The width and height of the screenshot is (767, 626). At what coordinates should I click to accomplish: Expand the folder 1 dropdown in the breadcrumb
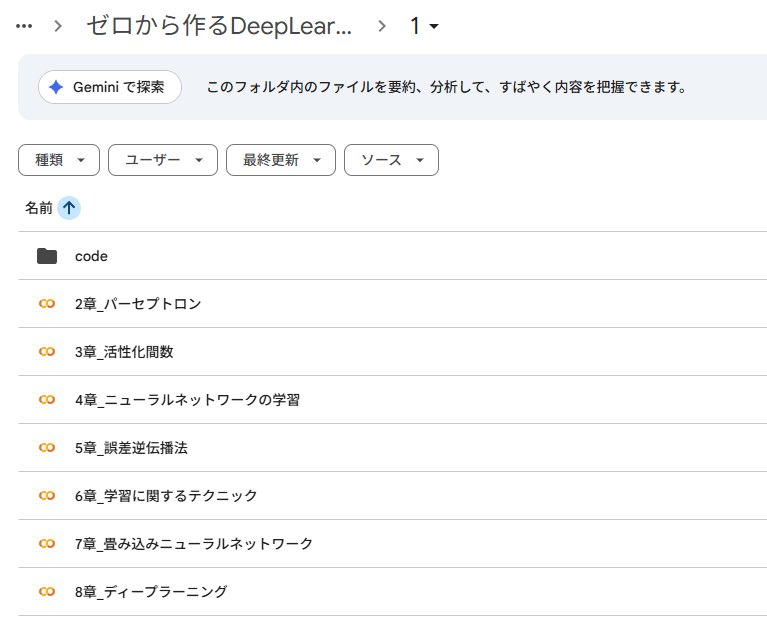(424, 26)
